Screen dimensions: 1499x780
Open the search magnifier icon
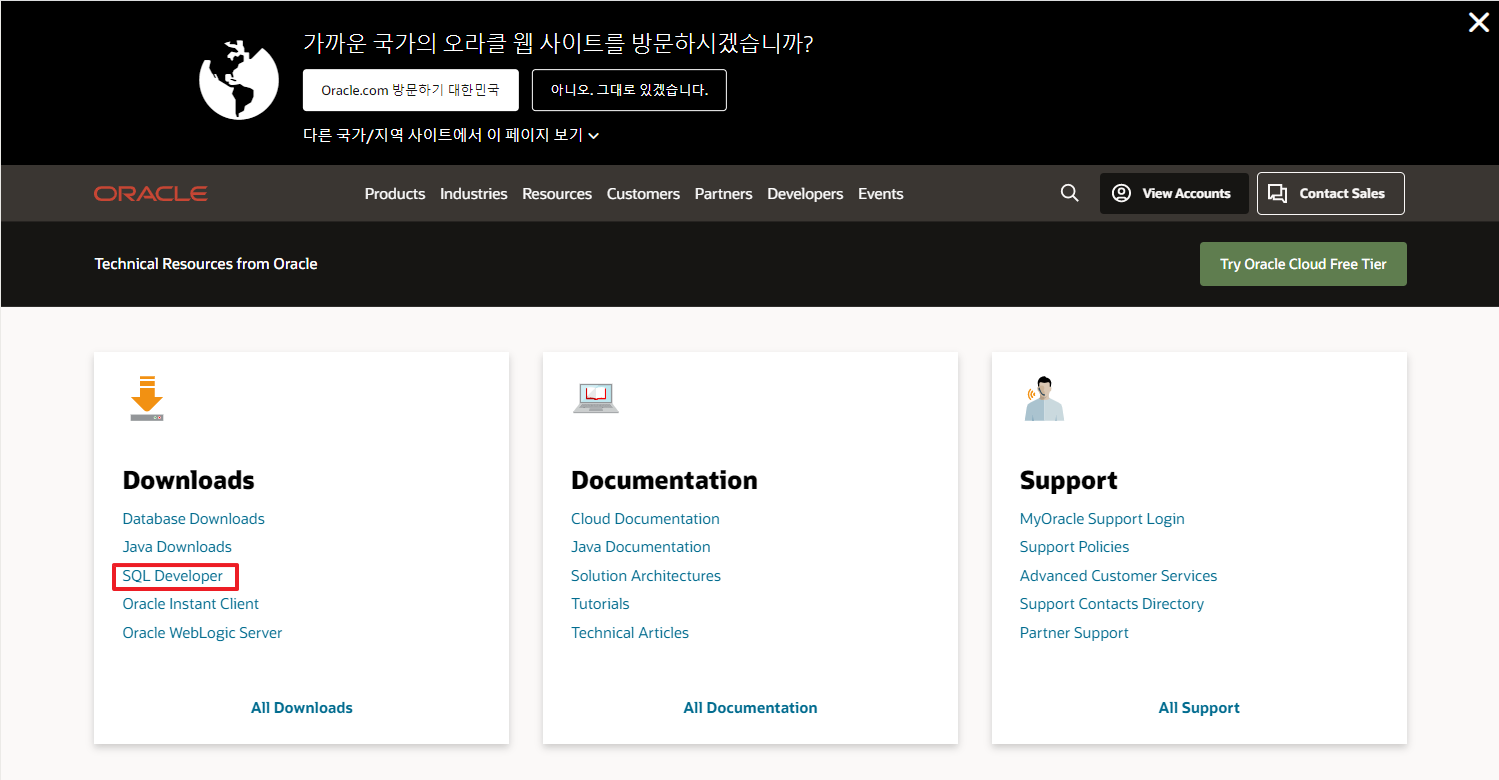[1069, 193]
